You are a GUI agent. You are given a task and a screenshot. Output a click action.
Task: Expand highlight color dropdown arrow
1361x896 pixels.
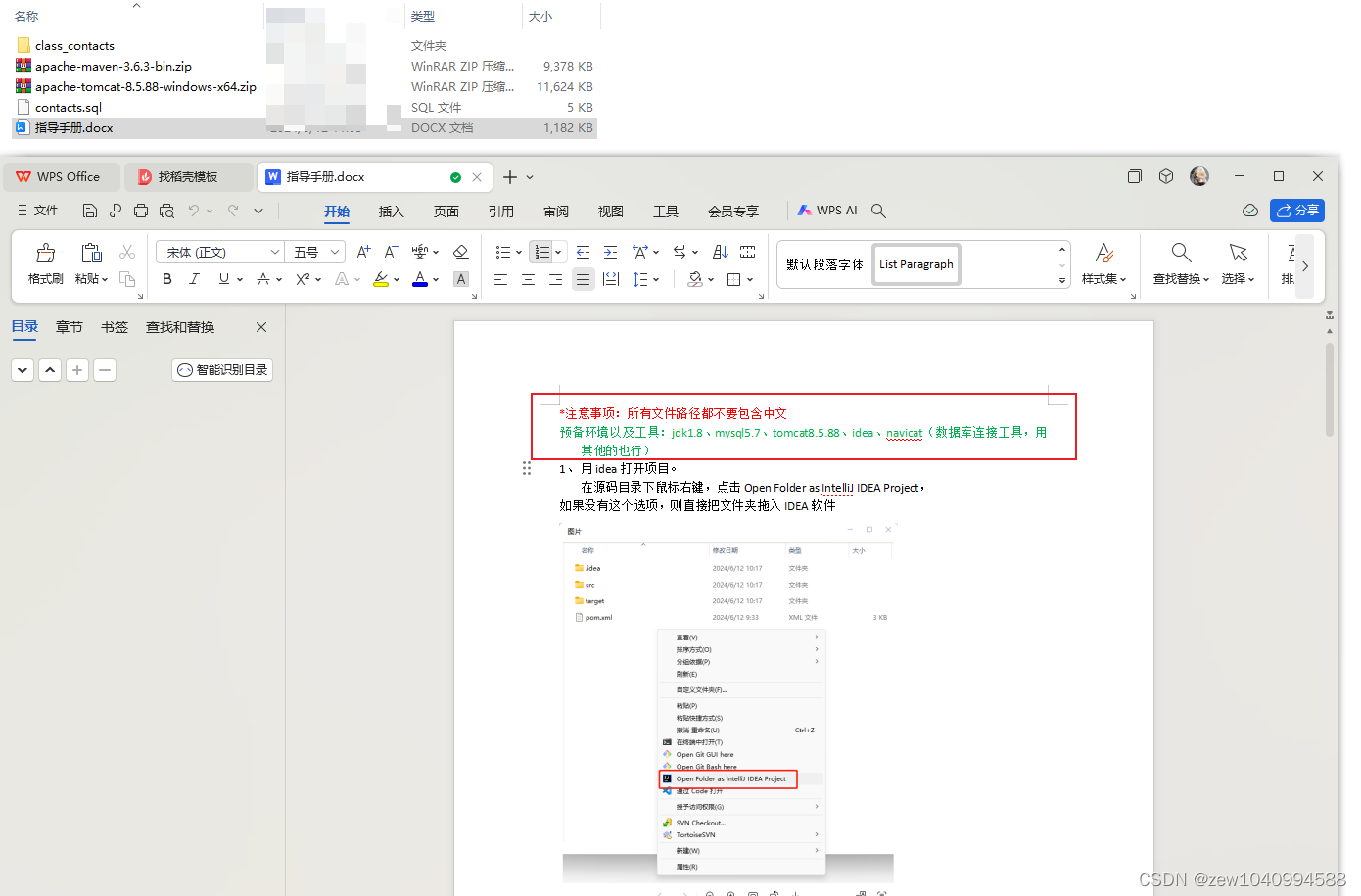pyautogui.click(x=397, y=280)
